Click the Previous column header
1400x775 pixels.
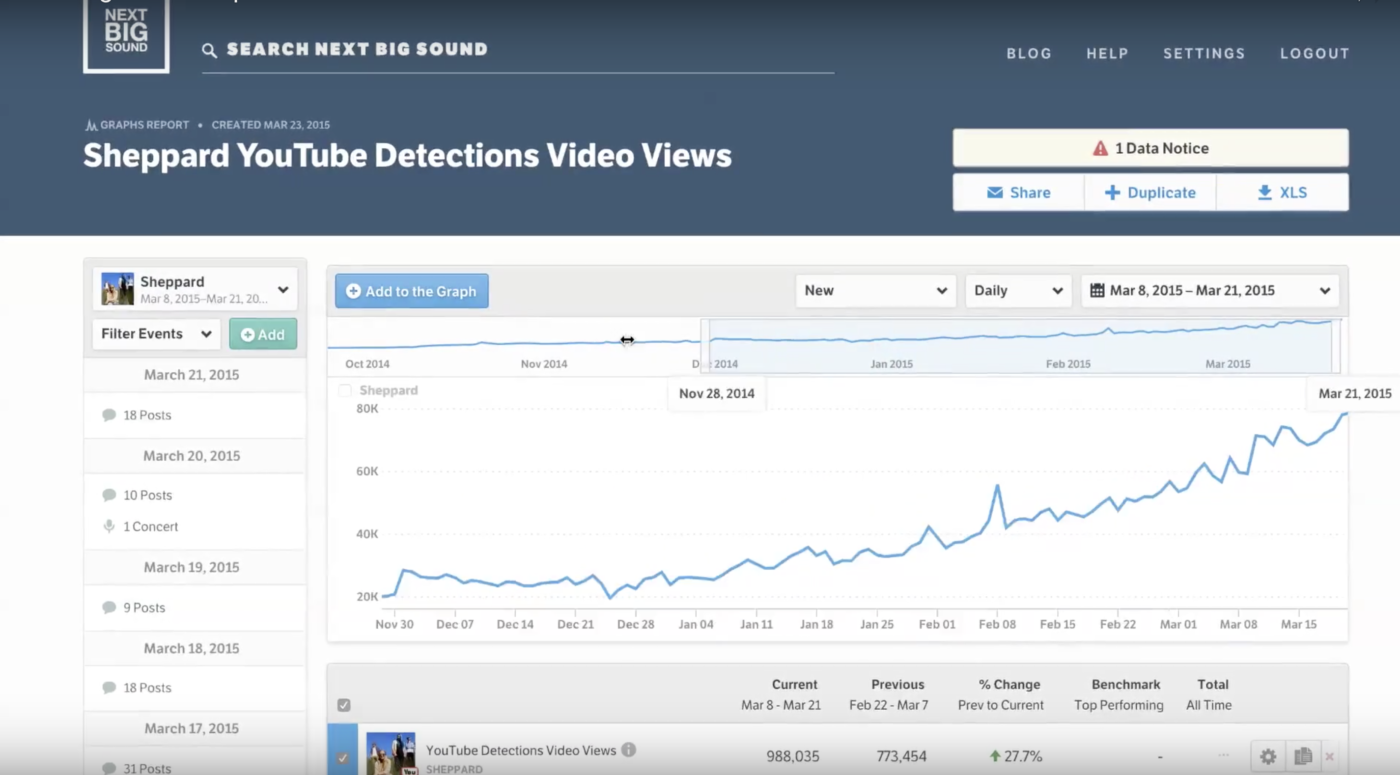tap(889, 695)
